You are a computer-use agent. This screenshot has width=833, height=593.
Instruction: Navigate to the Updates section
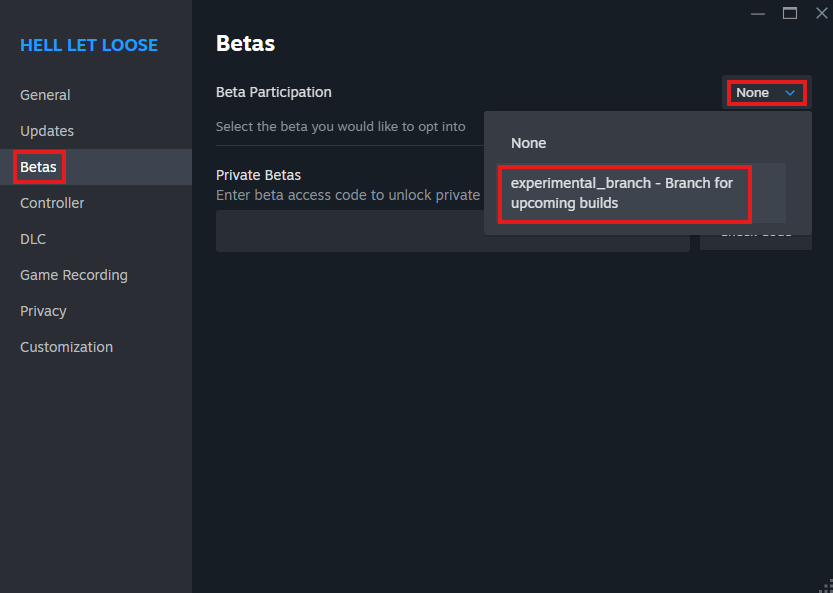tap(46, 131)
